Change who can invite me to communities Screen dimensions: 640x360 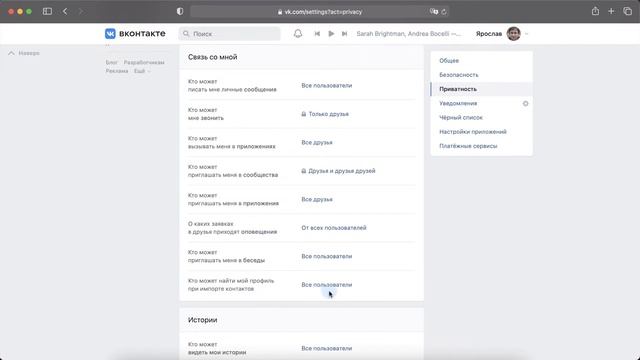pos(338,171)
